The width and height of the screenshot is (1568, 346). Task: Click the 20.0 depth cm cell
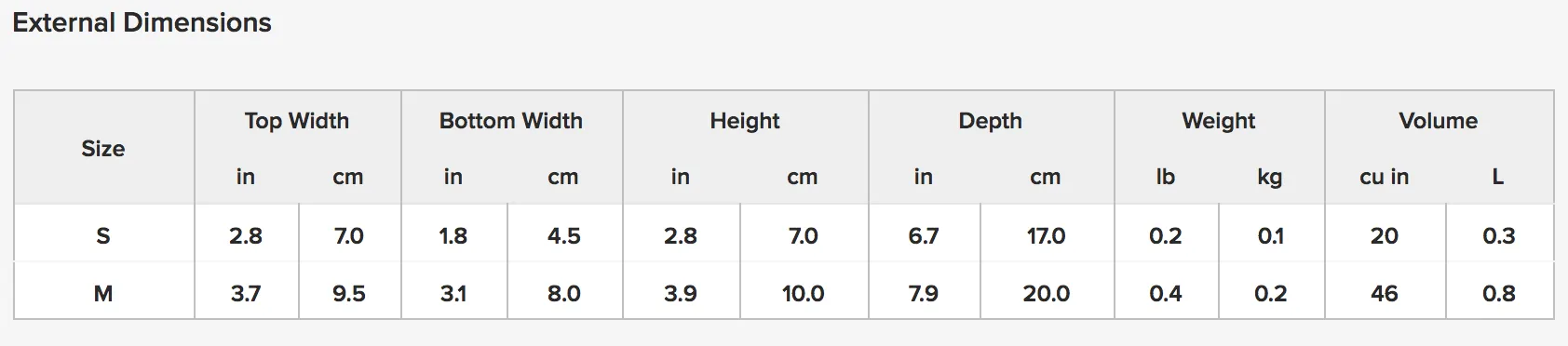click(x=1047, y=294)
